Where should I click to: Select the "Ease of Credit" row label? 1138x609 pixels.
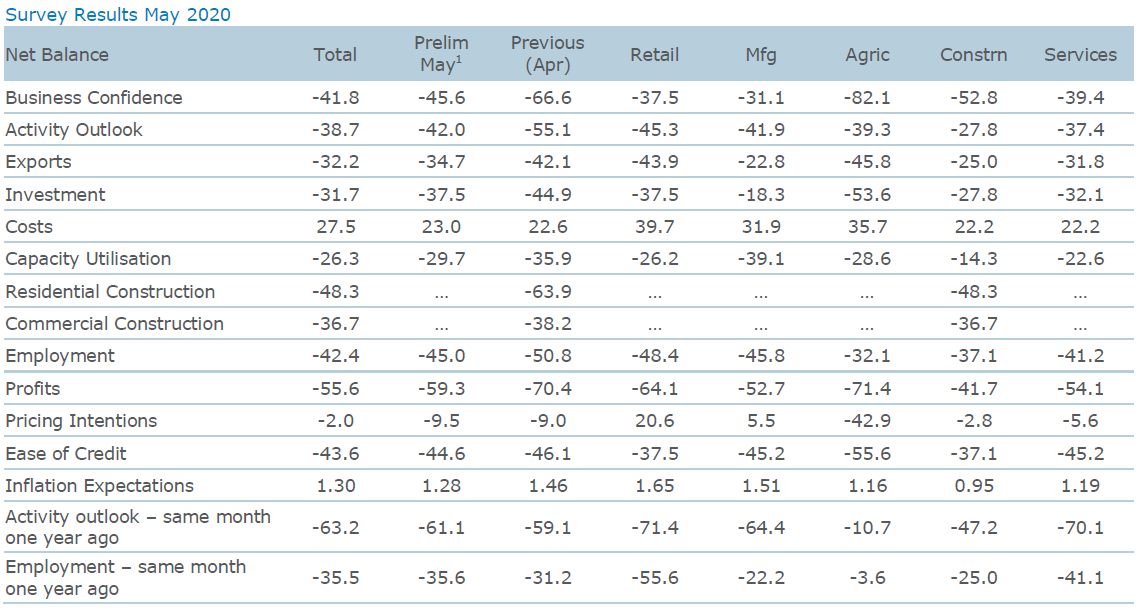click(x=66, y=454)
